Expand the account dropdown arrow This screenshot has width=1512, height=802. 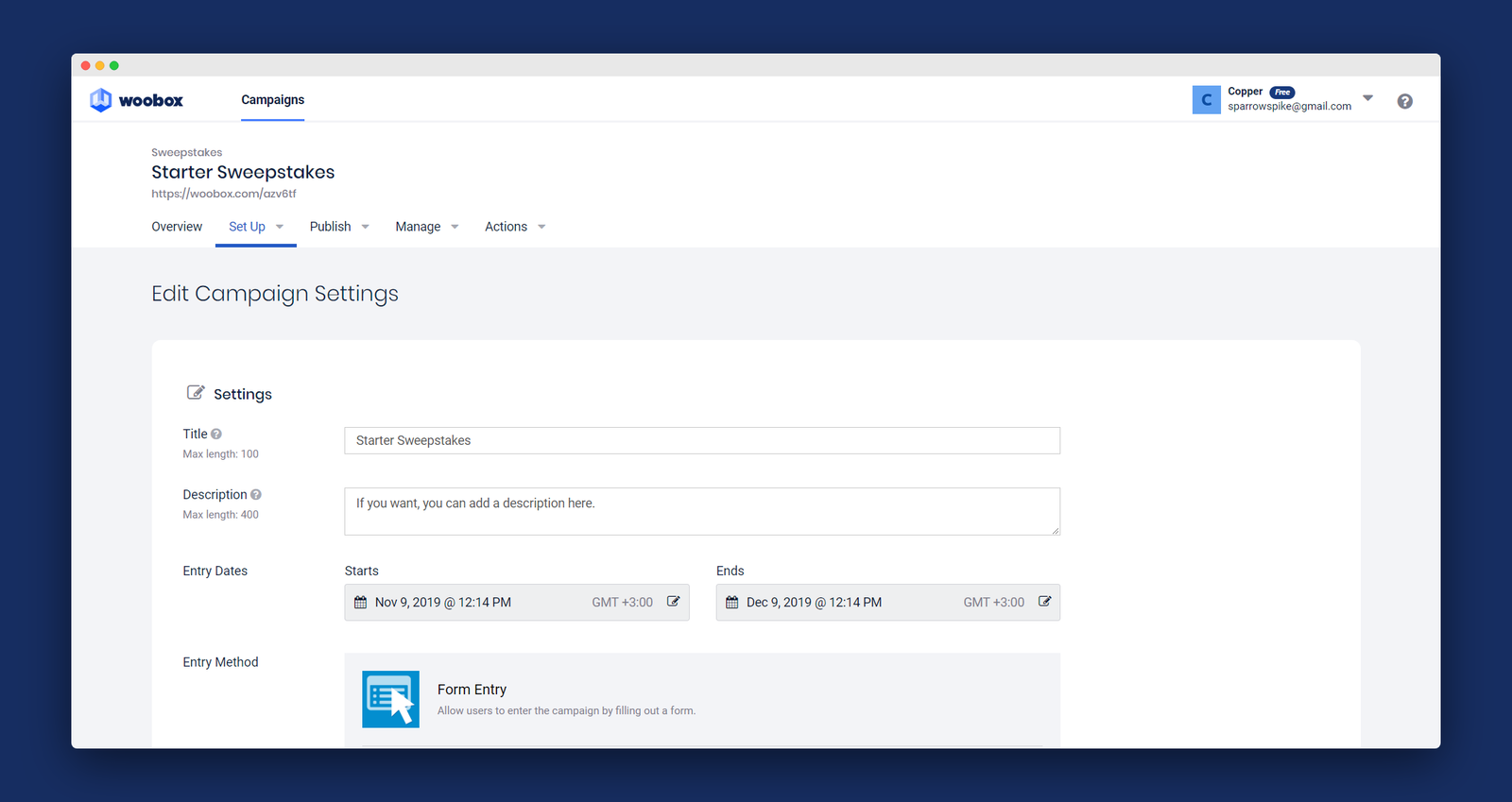[1367, 98]
